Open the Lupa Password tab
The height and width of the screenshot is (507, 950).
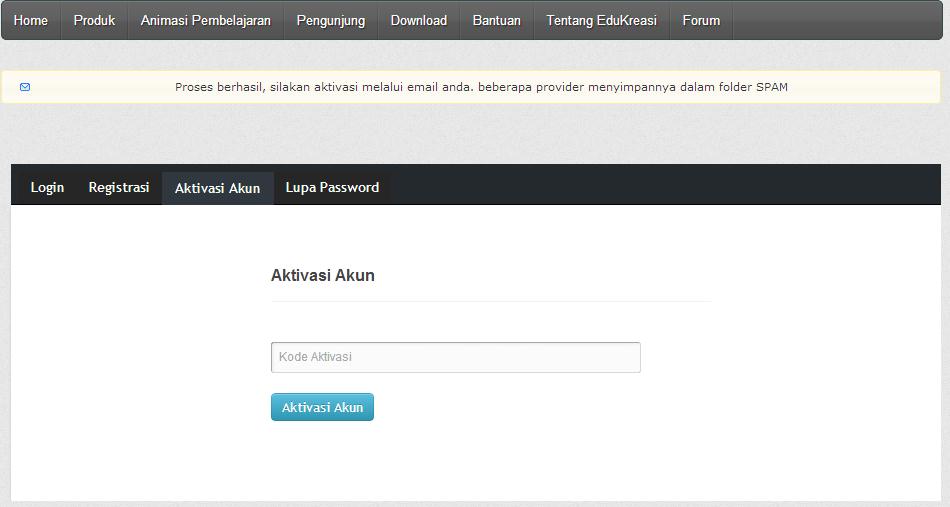tap(332, 188)
